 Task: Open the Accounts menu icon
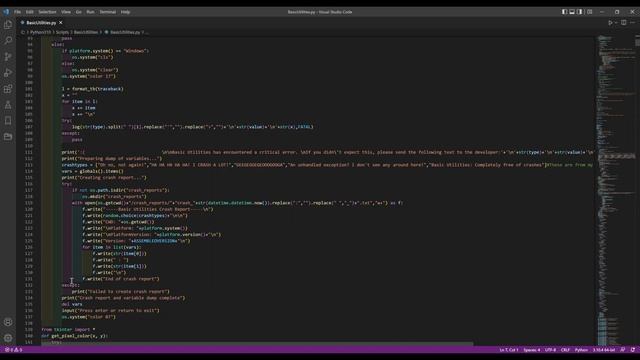point(8,322)
